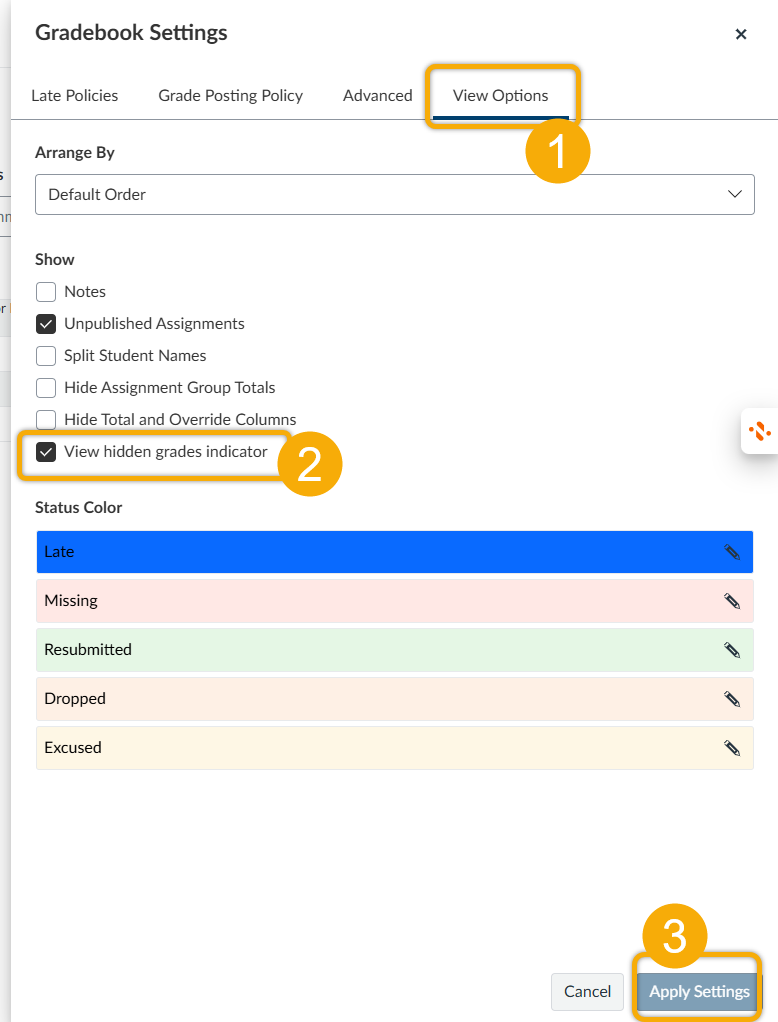Screen dimensions: 778x1022
Task: Toggle Split Student Names checkbox
Action: coord(46,356)
